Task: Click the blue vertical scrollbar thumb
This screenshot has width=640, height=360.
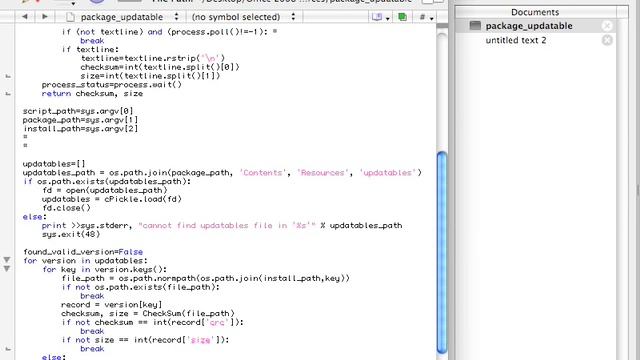Action: point(442,252)
